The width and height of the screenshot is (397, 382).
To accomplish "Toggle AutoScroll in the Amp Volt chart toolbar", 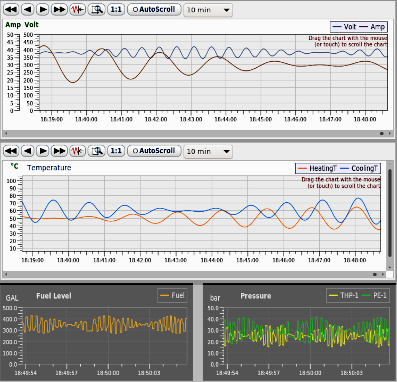I will pyautogui.click(x=154, y=9).
